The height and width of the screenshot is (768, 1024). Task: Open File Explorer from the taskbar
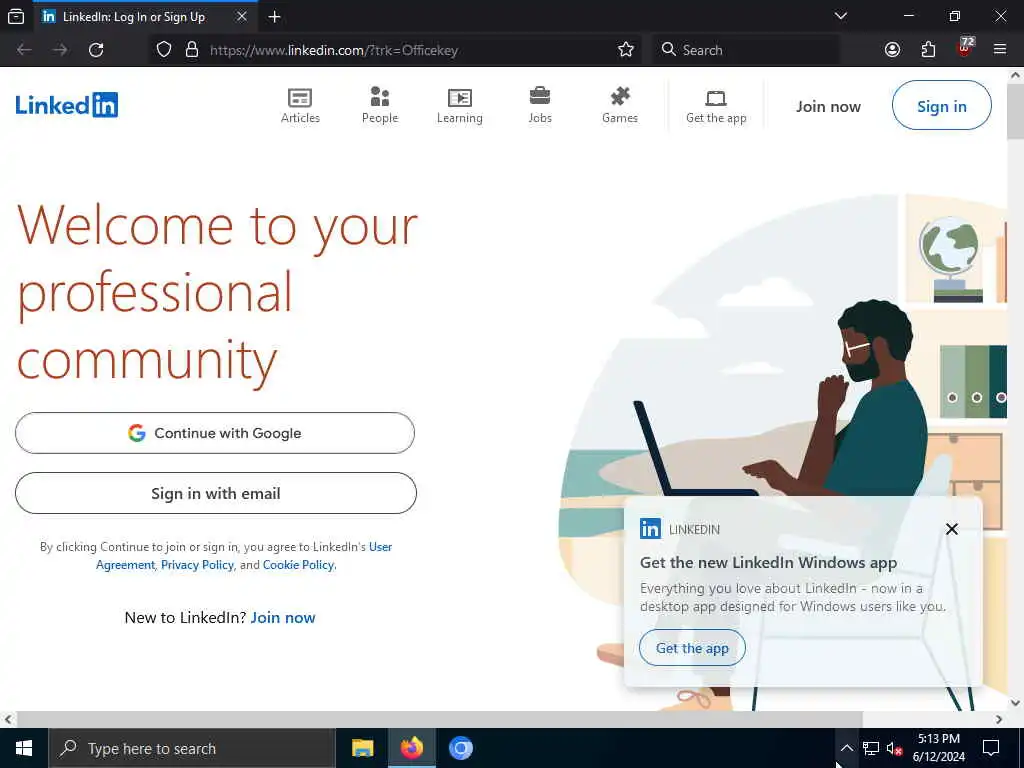pyautogui.click(x=362, y=748)
